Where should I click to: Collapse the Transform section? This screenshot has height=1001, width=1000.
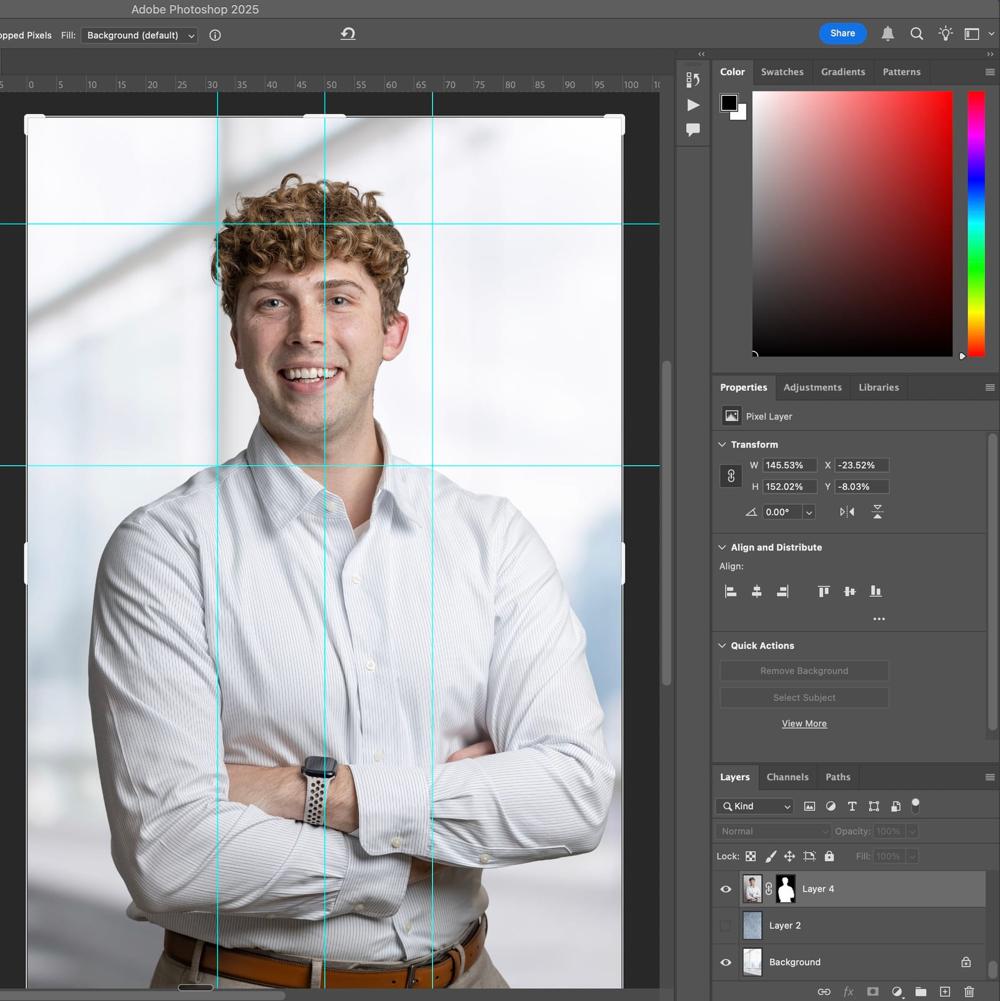coord(722,444)
